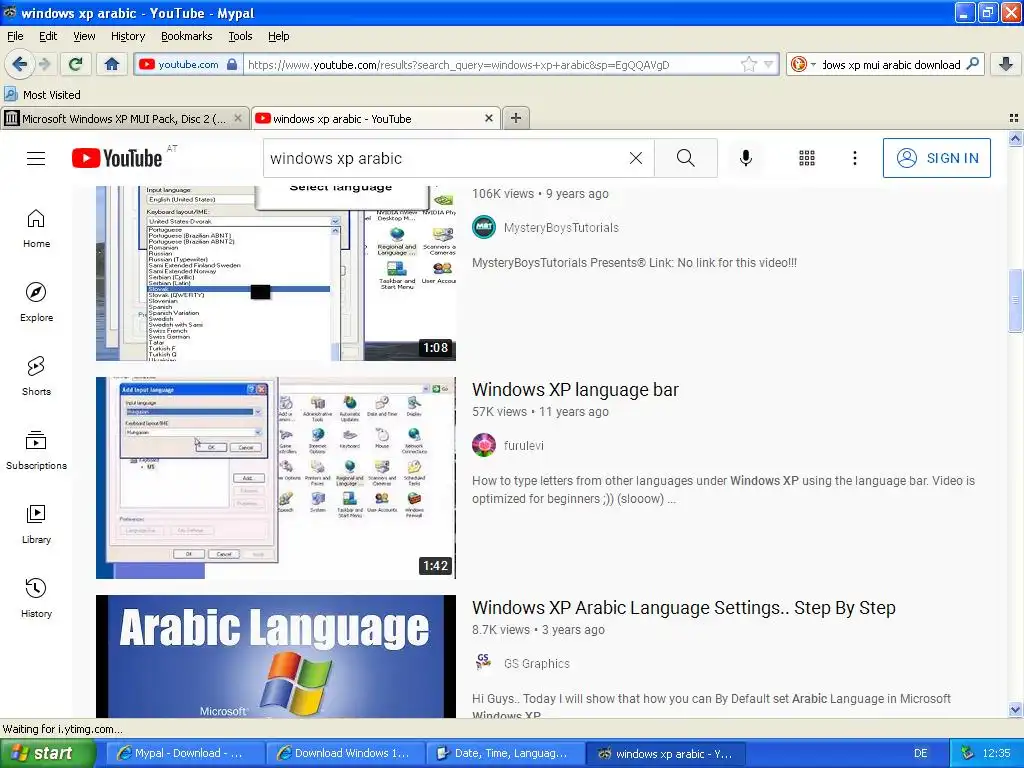
Task: Open the Windows Start menu
Action: pyautogui.click(x=47, y=753)
